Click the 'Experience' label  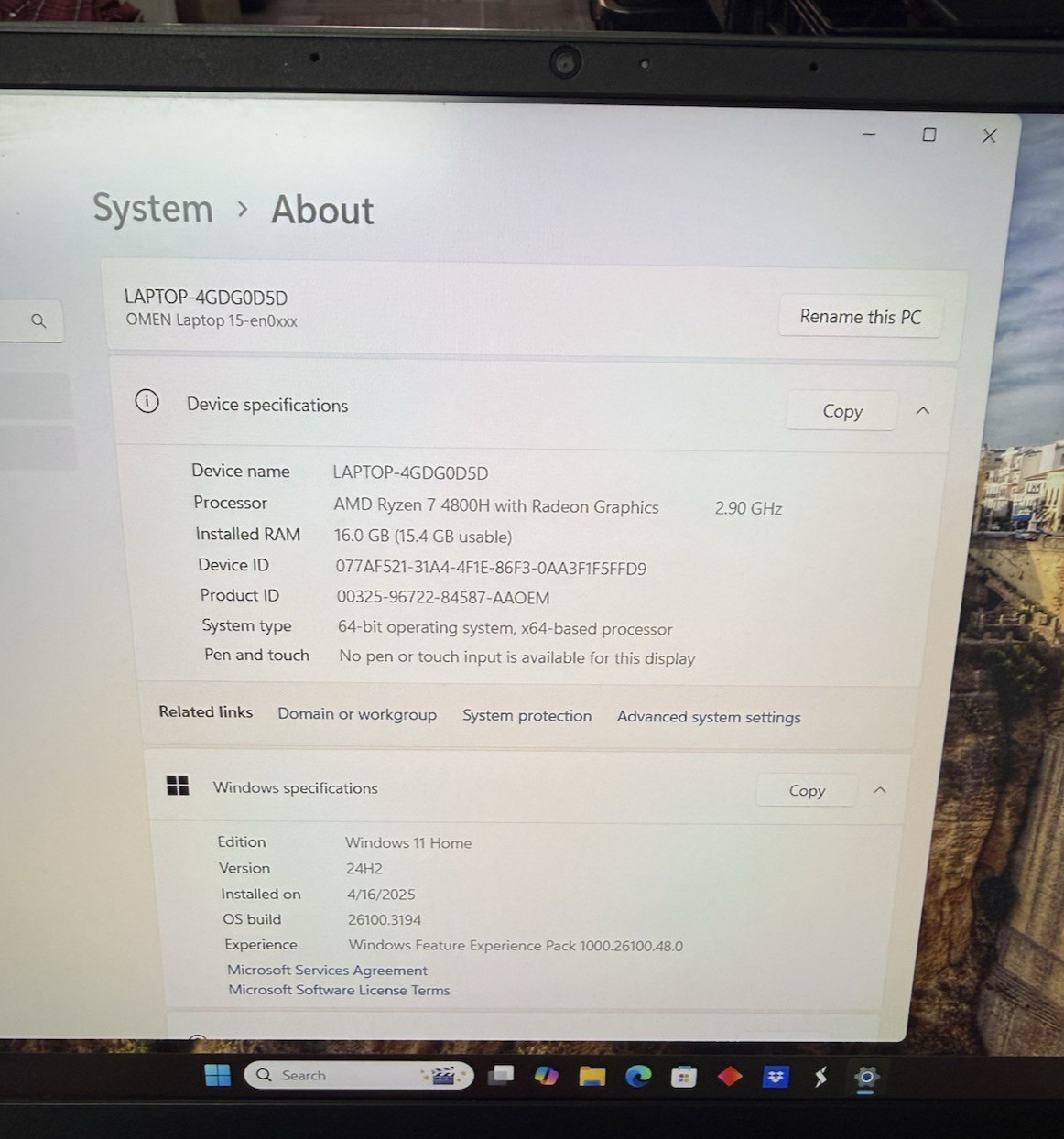(x=261, y=944)
